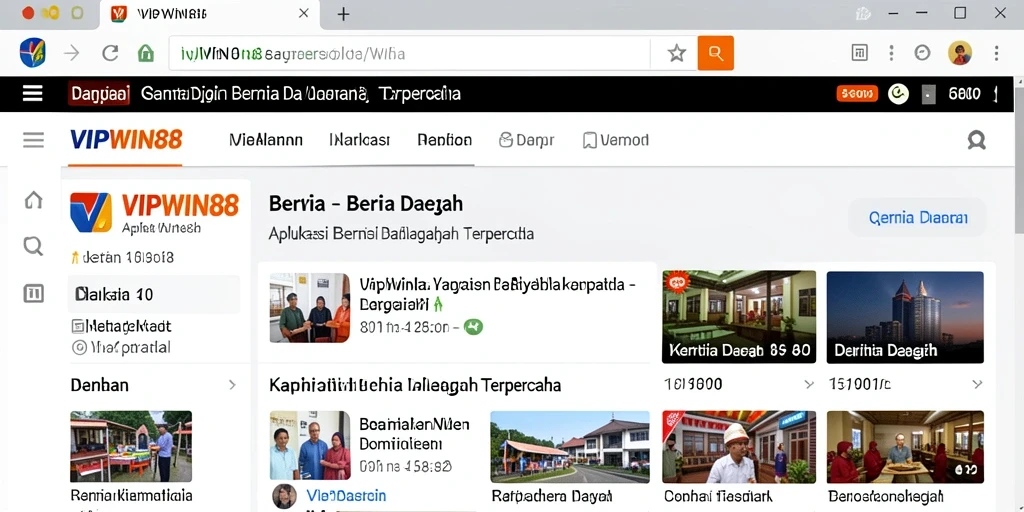Open the VipWinla article thumbnail
The image size is (1024, 512).
310,308
